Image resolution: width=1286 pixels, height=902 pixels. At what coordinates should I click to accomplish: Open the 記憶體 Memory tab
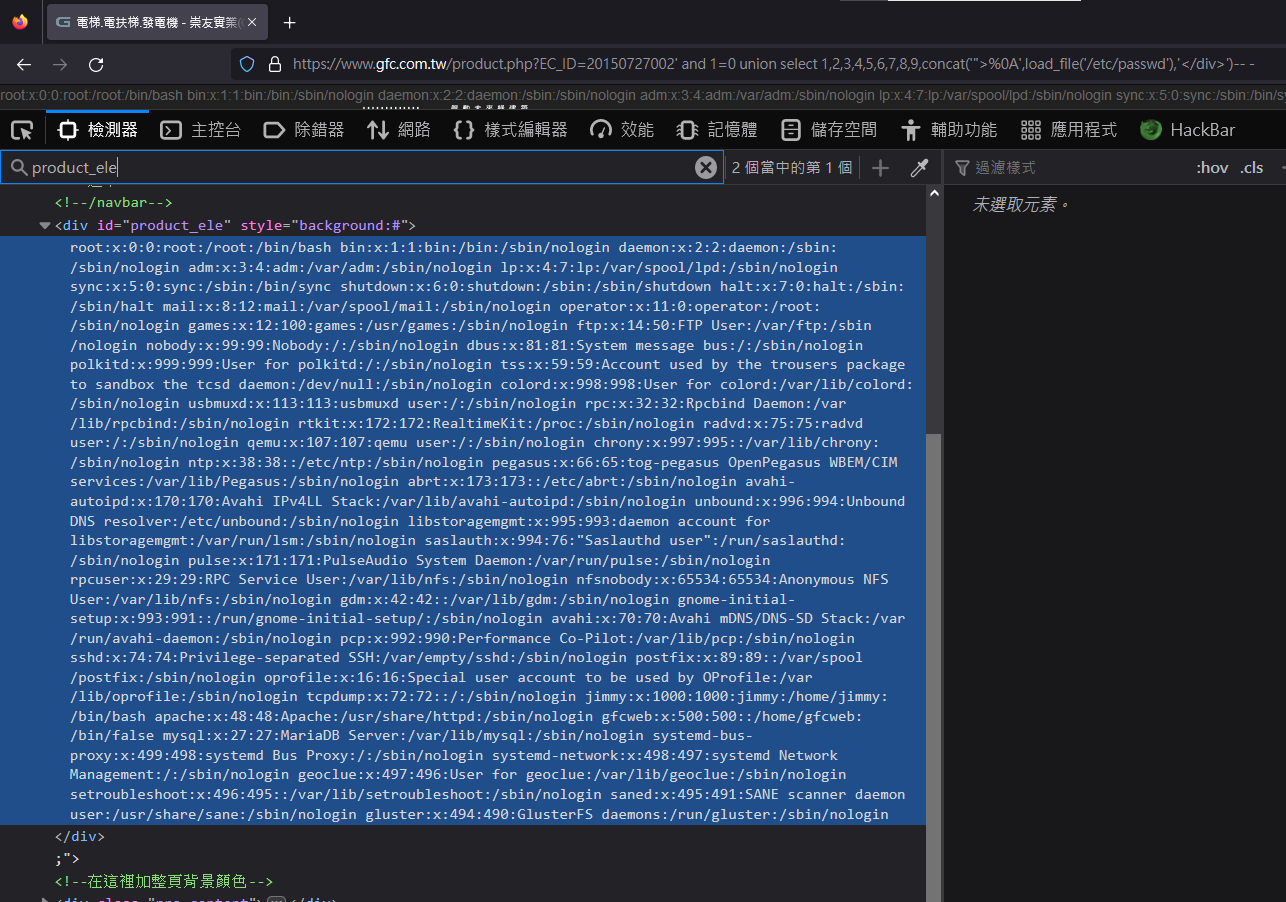(717, 130)
